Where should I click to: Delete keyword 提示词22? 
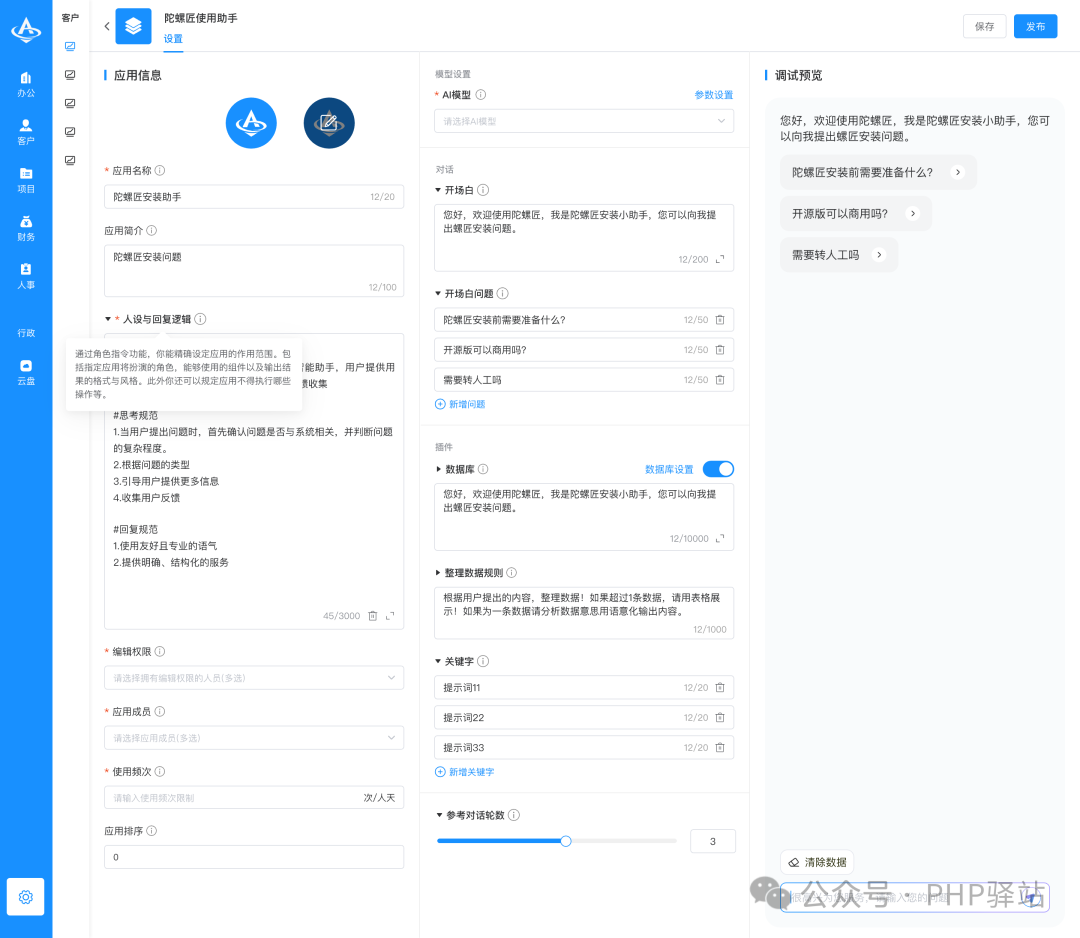tap(720, 718)
